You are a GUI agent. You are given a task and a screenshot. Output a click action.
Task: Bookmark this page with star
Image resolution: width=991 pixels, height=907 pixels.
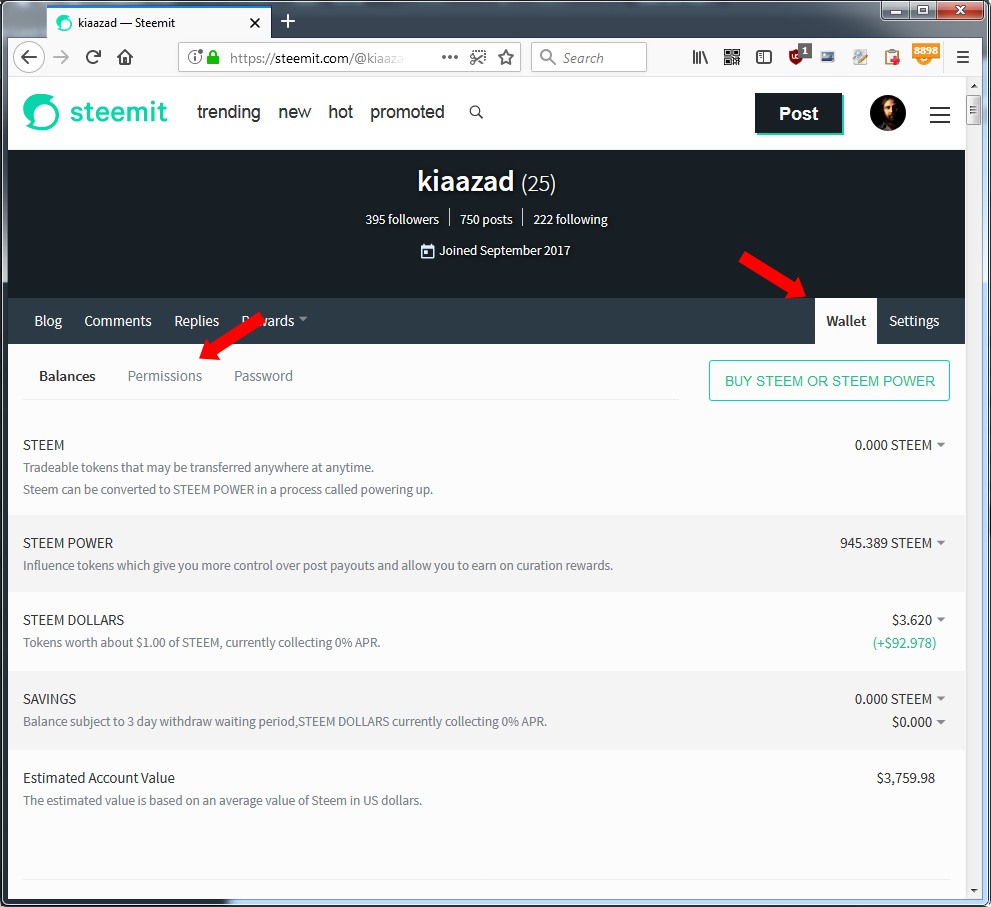[x=506, y=58]
